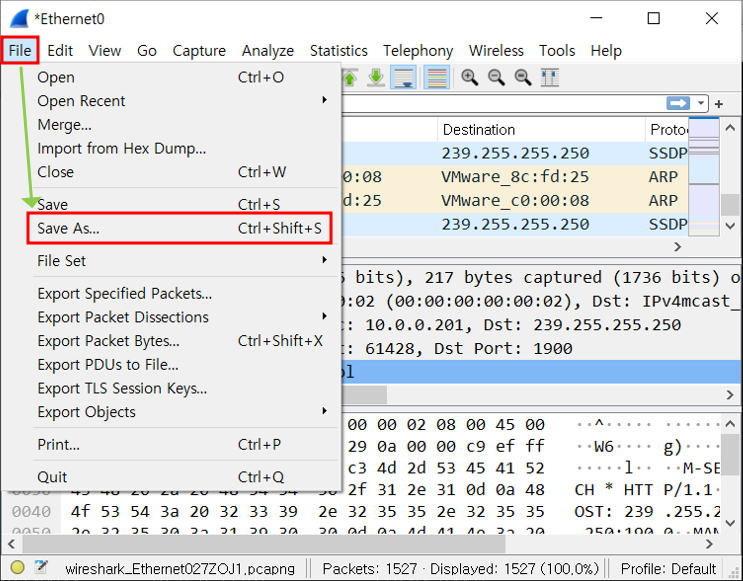Click the Go to first packet icon
The image size is (743, 581).
[350, 77]
